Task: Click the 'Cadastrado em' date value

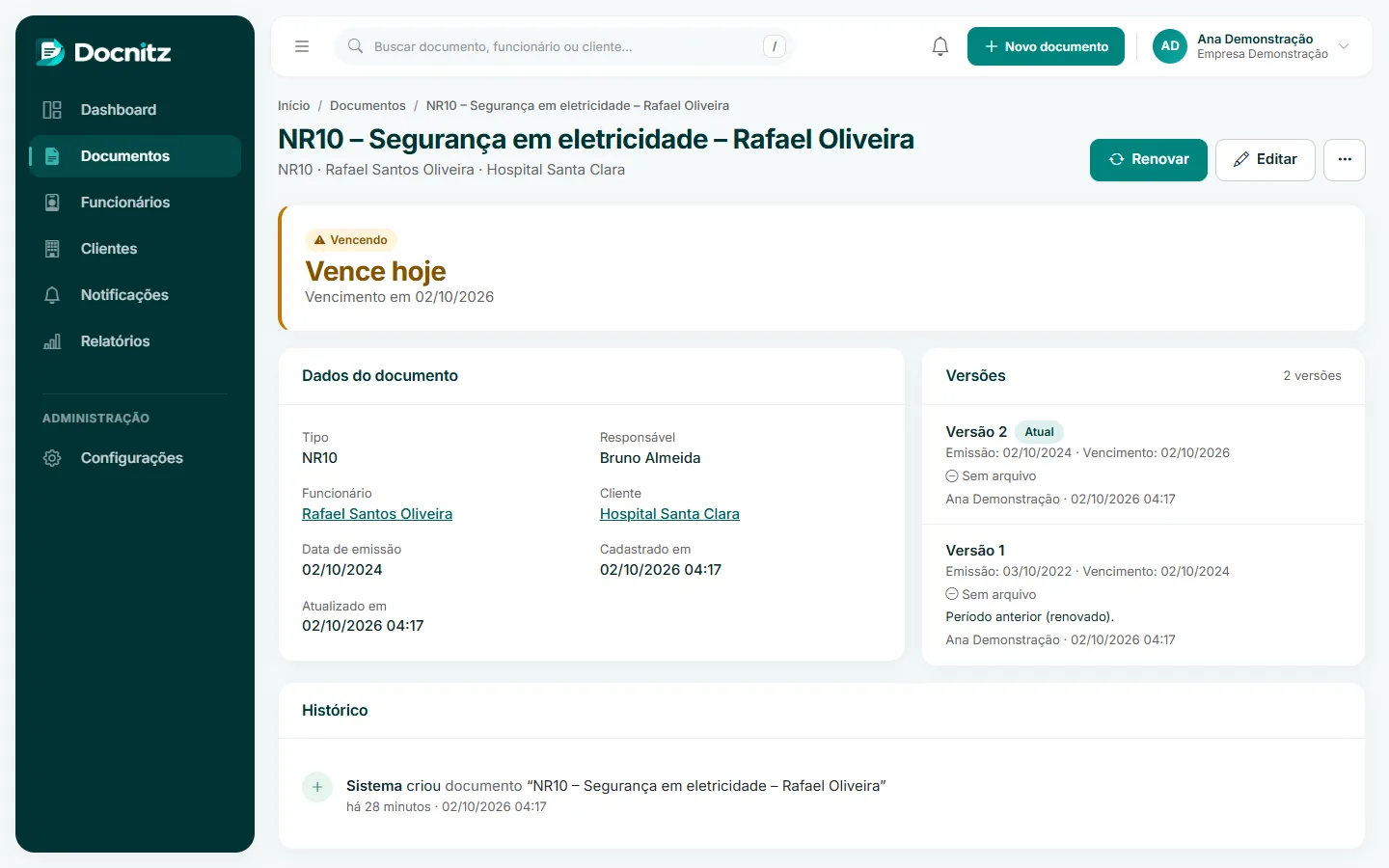Action: click(661, 570)
